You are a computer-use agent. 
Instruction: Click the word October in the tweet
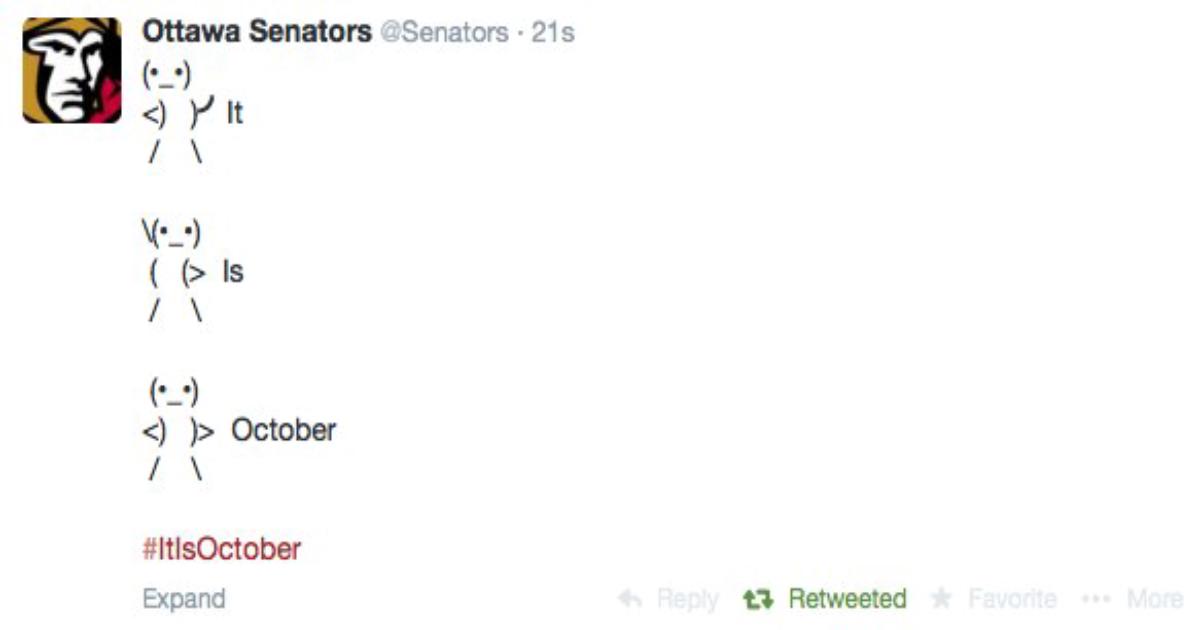284,431
